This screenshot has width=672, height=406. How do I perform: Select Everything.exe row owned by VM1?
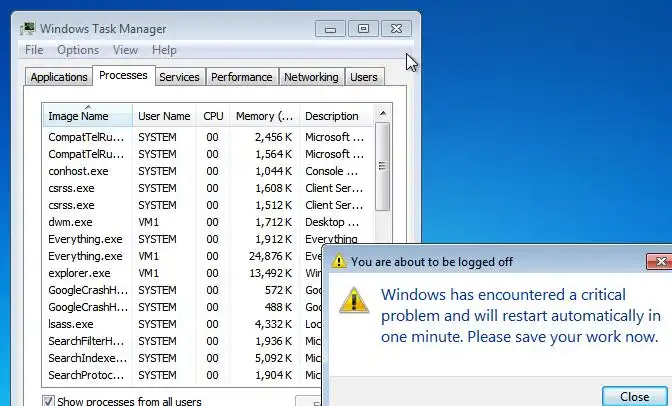pos(182,256)
